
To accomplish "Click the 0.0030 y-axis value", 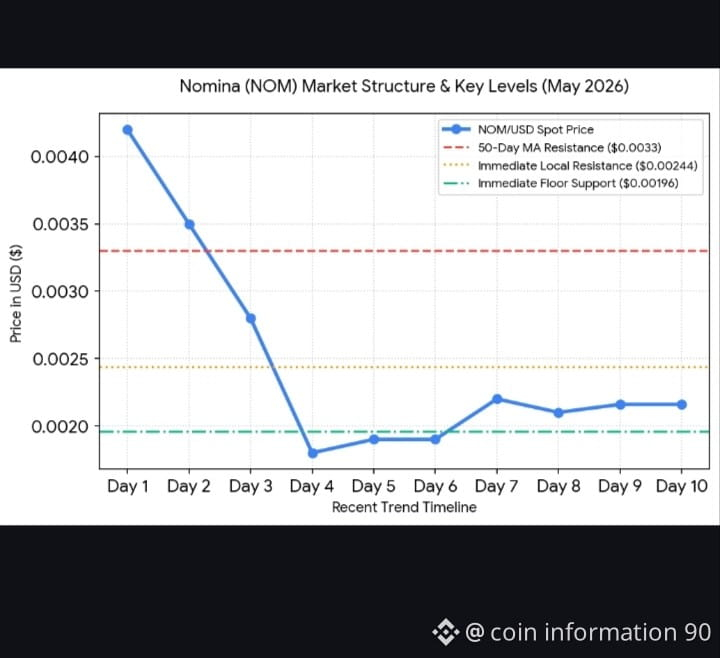I will [x=60, y=292].
